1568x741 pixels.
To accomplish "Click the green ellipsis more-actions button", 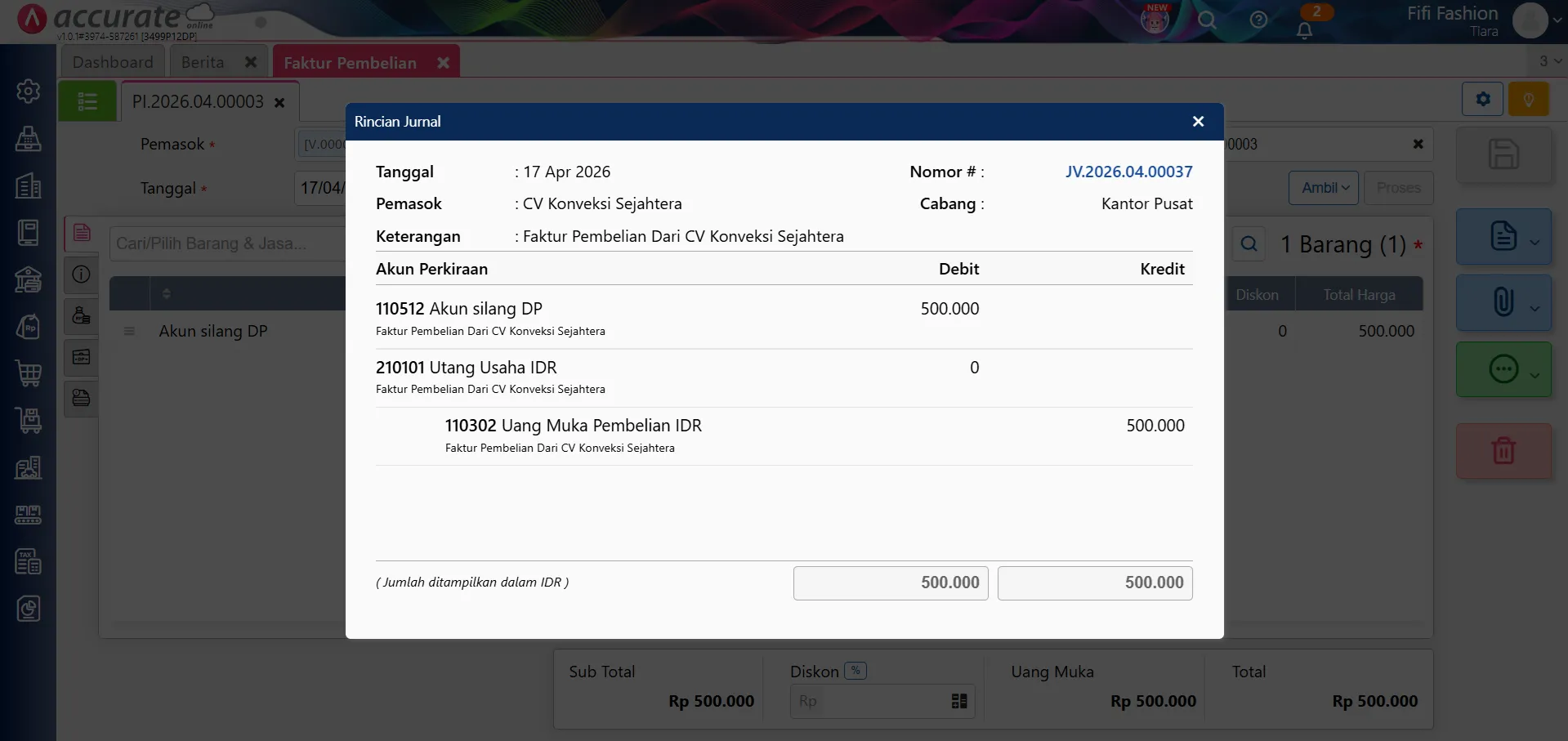I will pyautogui.click(x=1503, y=369).
